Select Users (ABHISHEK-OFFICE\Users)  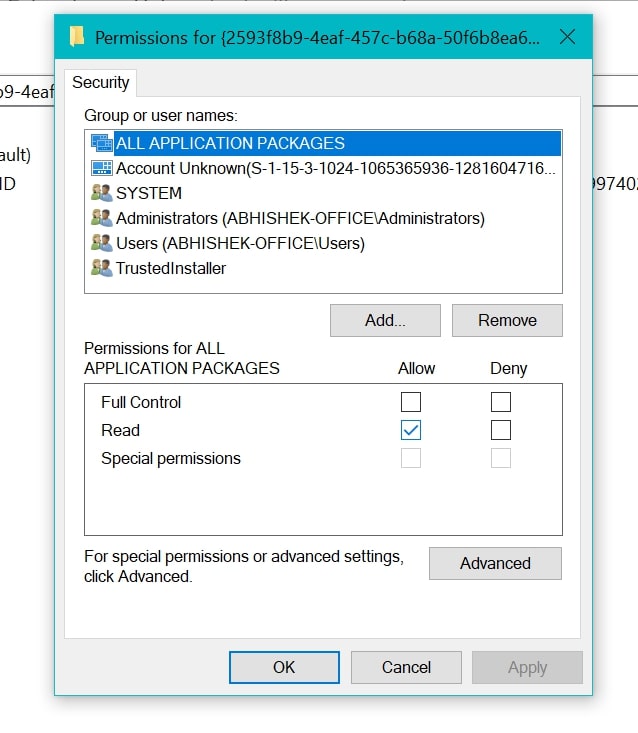tap(323, 243)
